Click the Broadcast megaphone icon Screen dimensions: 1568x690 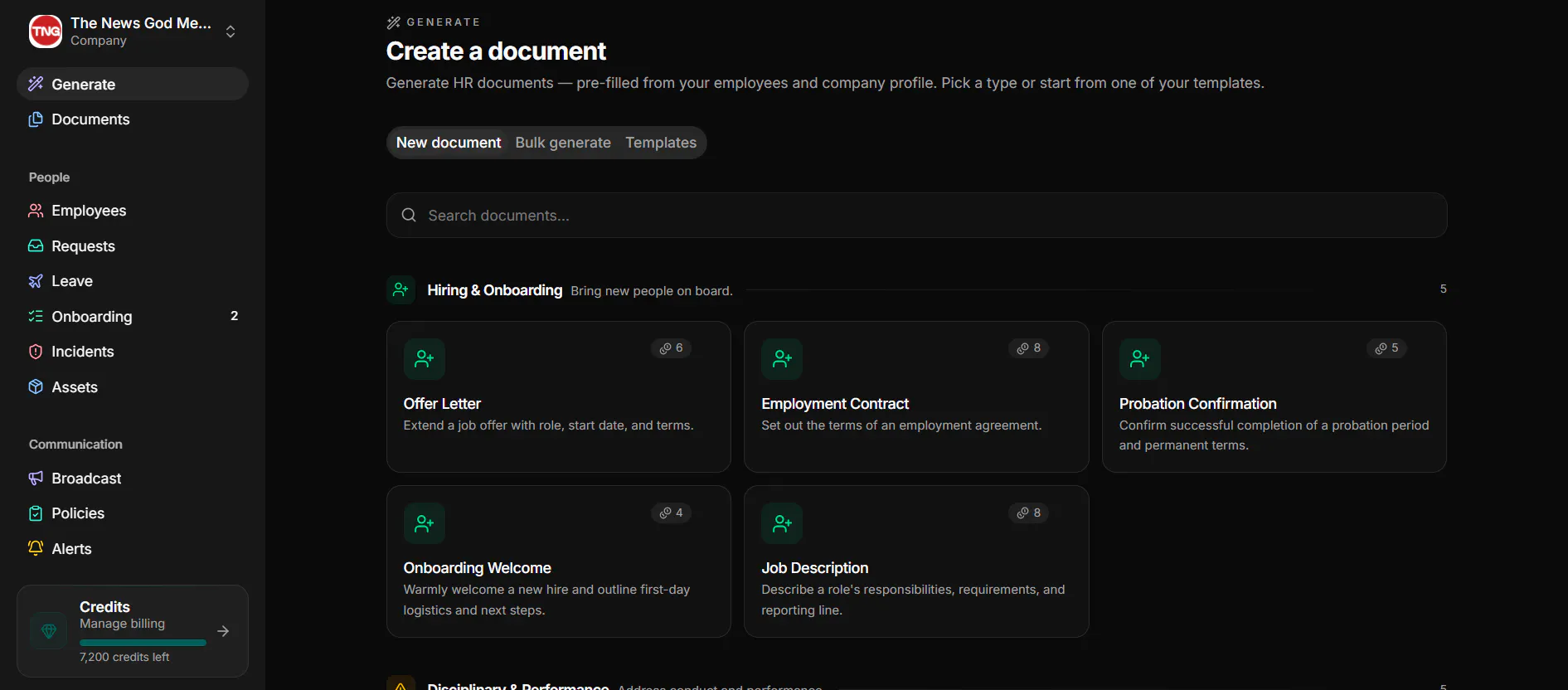tap(36, 479)
